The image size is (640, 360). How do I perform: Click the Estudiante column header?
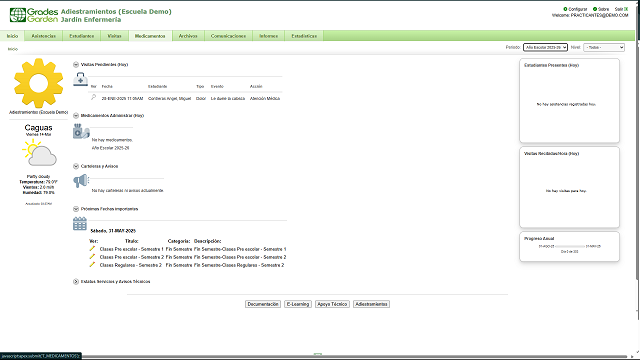[x=158, y=87]
